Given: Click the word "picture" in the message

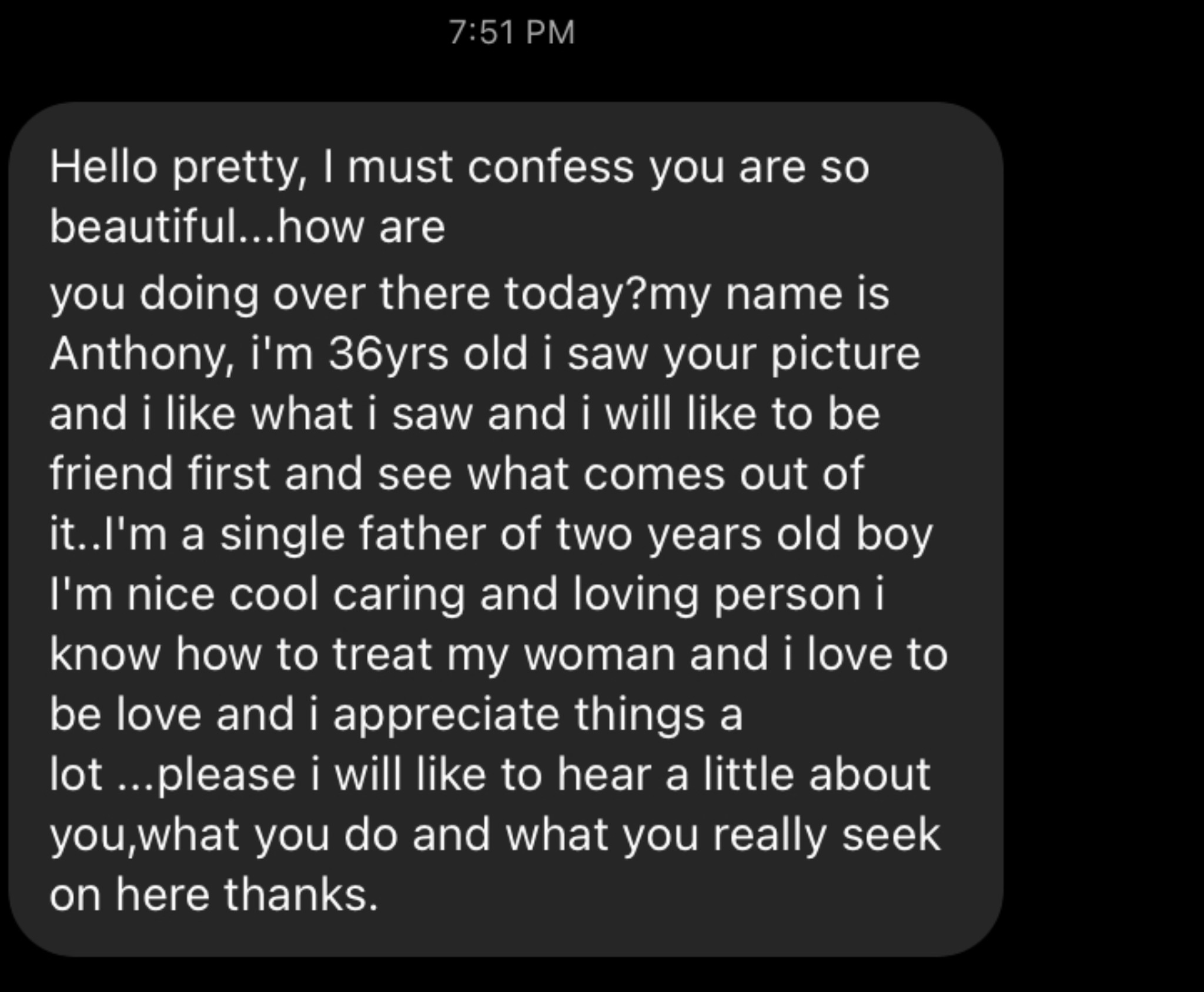Looking at the screenshot, I should click(845, 354).
